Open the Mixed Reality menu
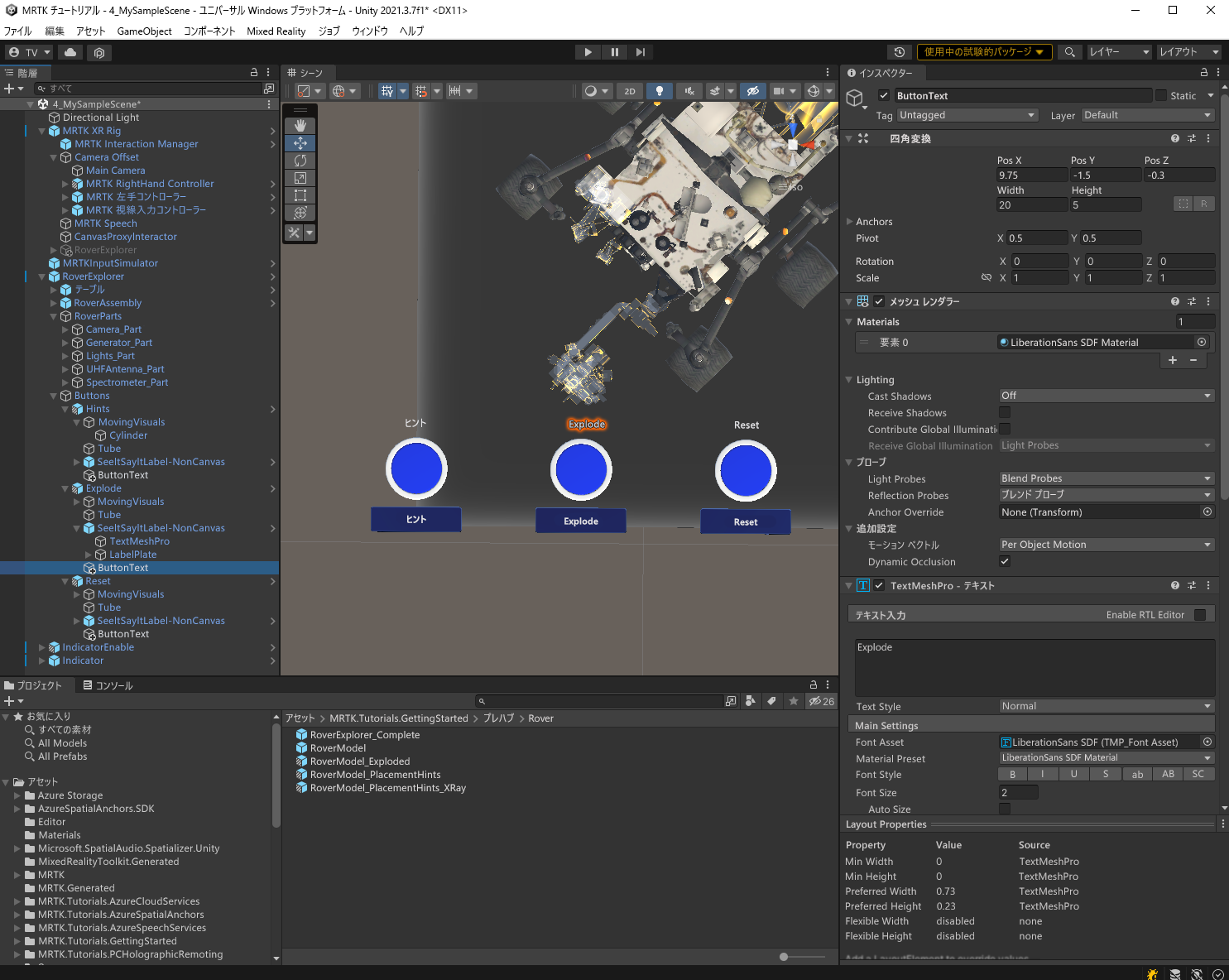Viewport: 1229px width, 980px height. coord(276,31)
